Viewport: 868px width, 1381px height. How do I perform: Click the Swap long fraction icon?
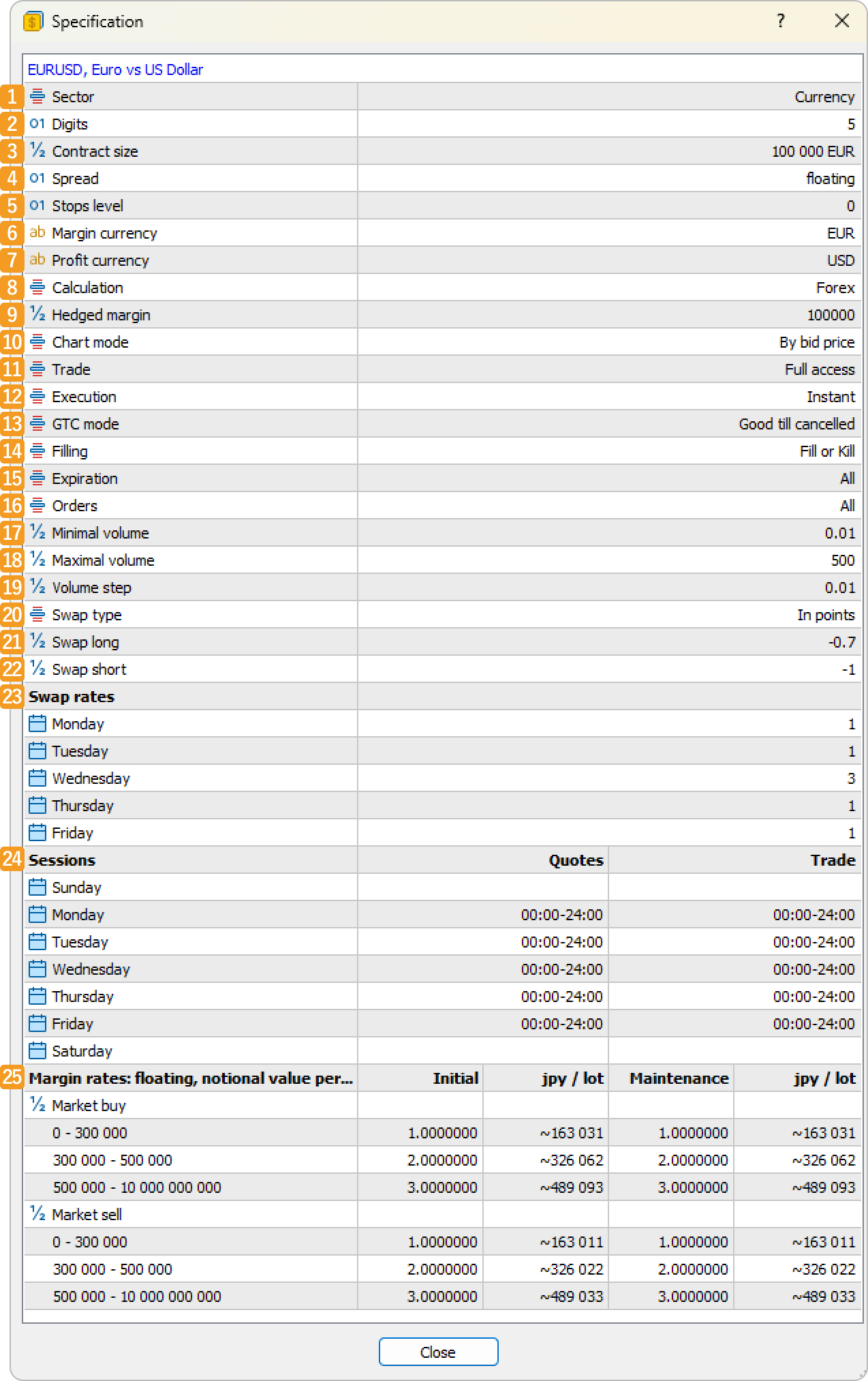pos(37,641)
